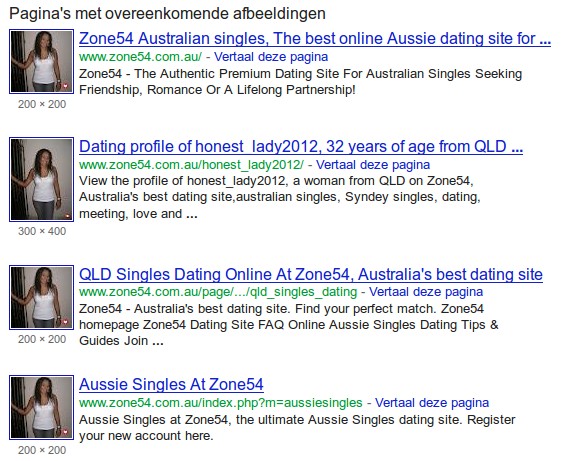This screenshot has height=461, width=566.
Task: Open the Aussie Singles At Zone54 title link
Action: click(171, 384)
